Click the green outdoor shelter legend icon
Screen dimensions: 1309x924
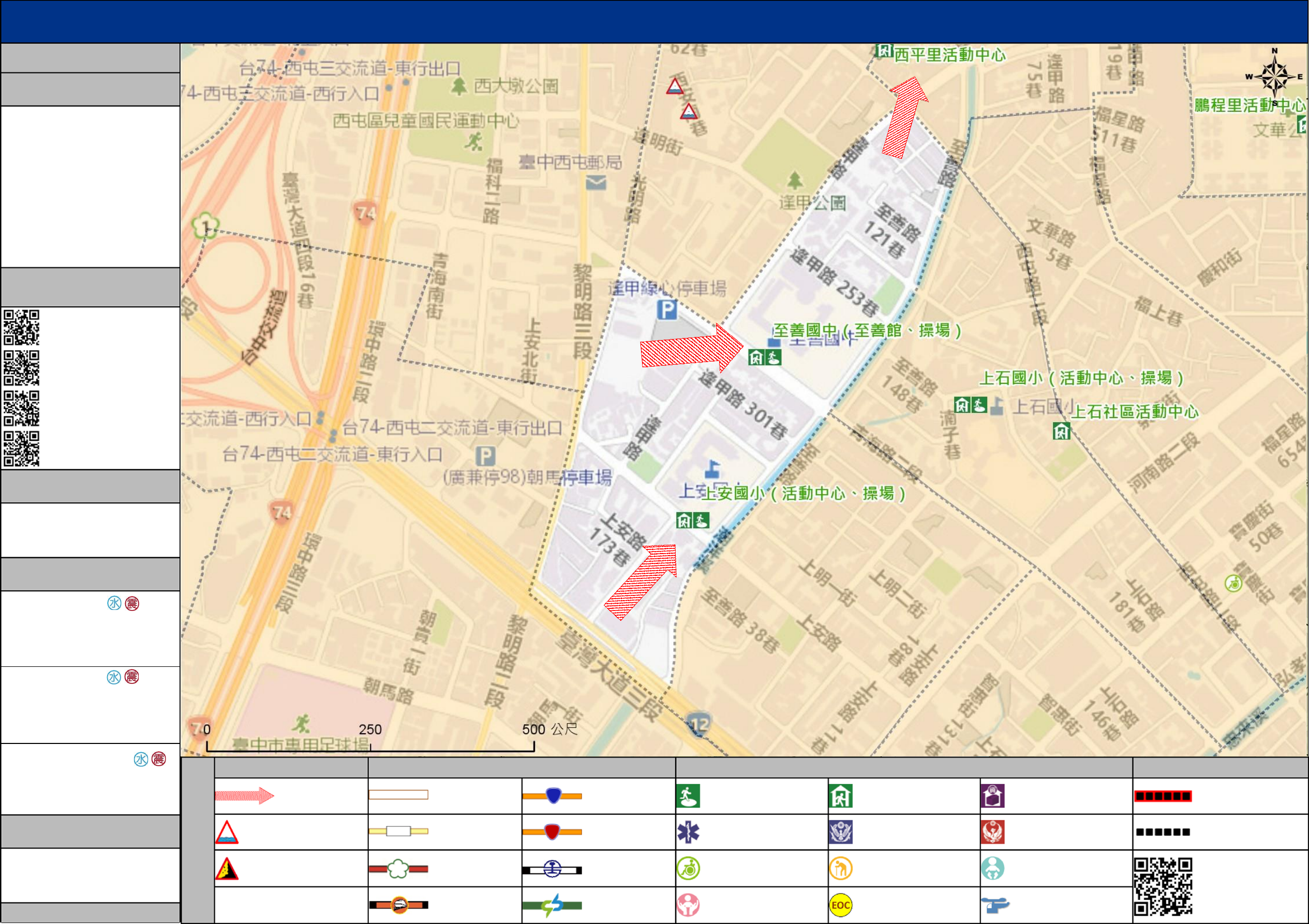point(688,796)
